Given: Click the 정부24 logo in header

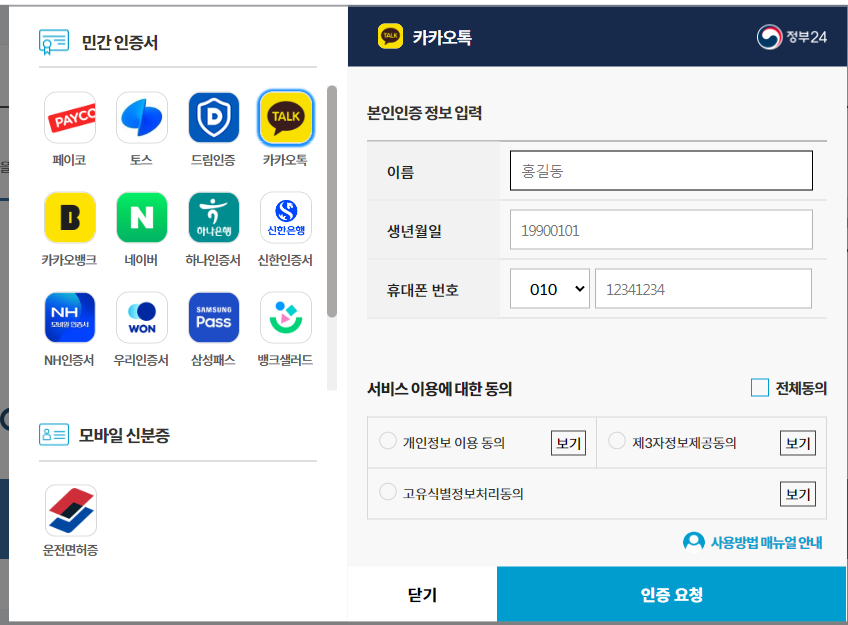Looking at the screenshot, I should pos(792,37).
